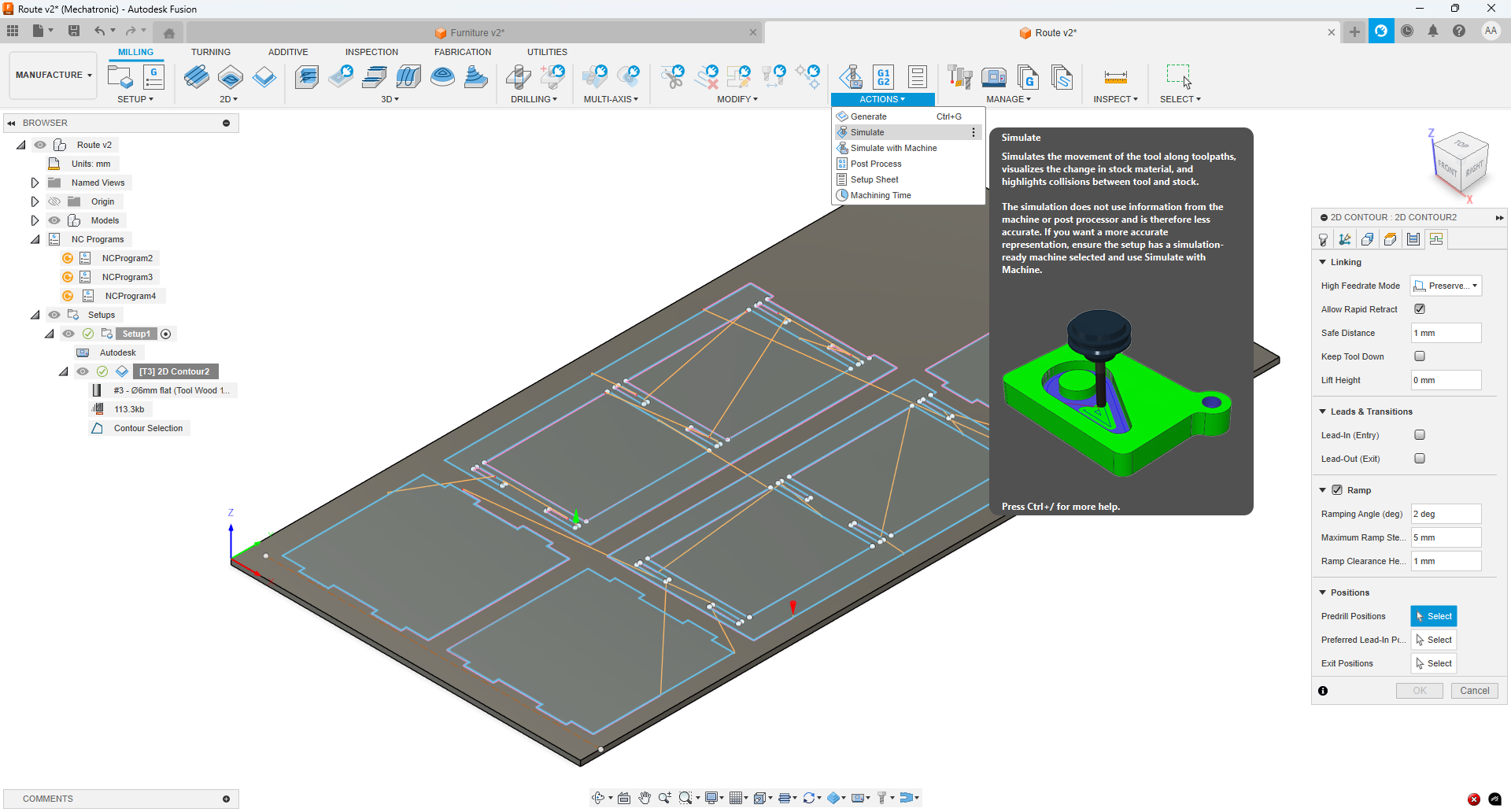Open the Tool tab in 2D Contour dialog
The height and width of the screenshot is (812, 1511).
click(x=1323, y=239)
